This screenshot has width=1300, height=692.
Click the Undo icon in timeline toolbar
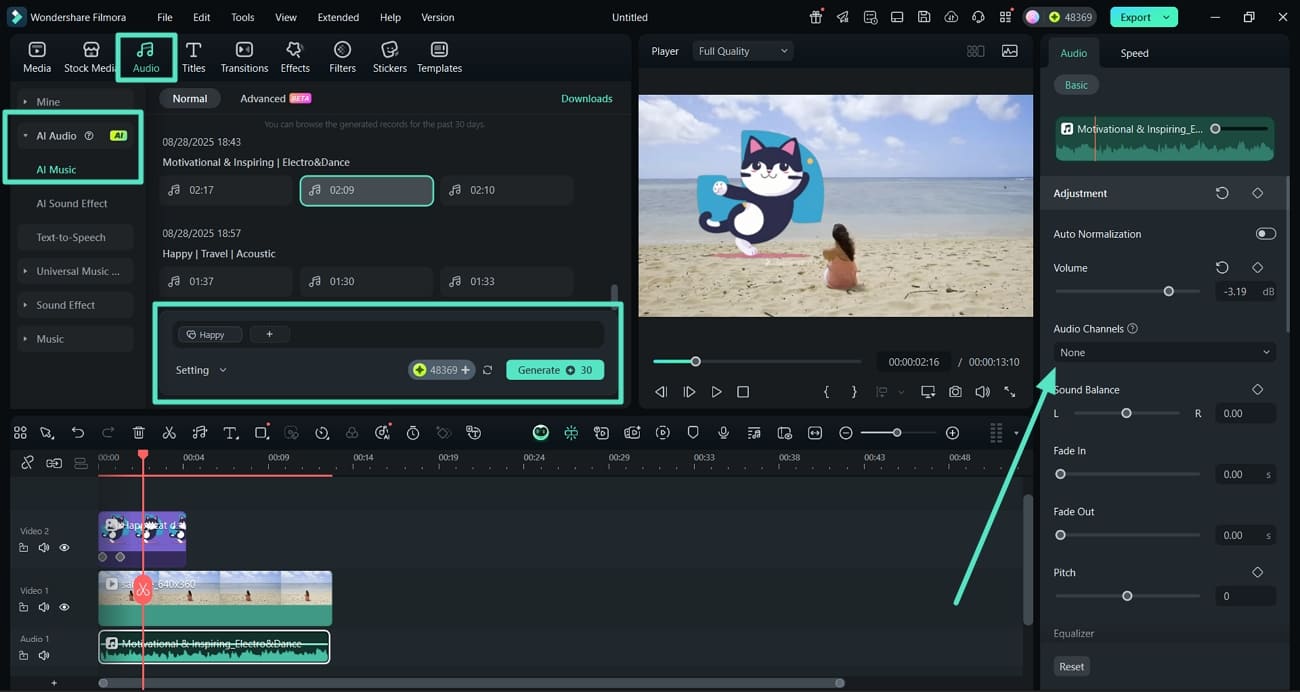pos(77,432)
